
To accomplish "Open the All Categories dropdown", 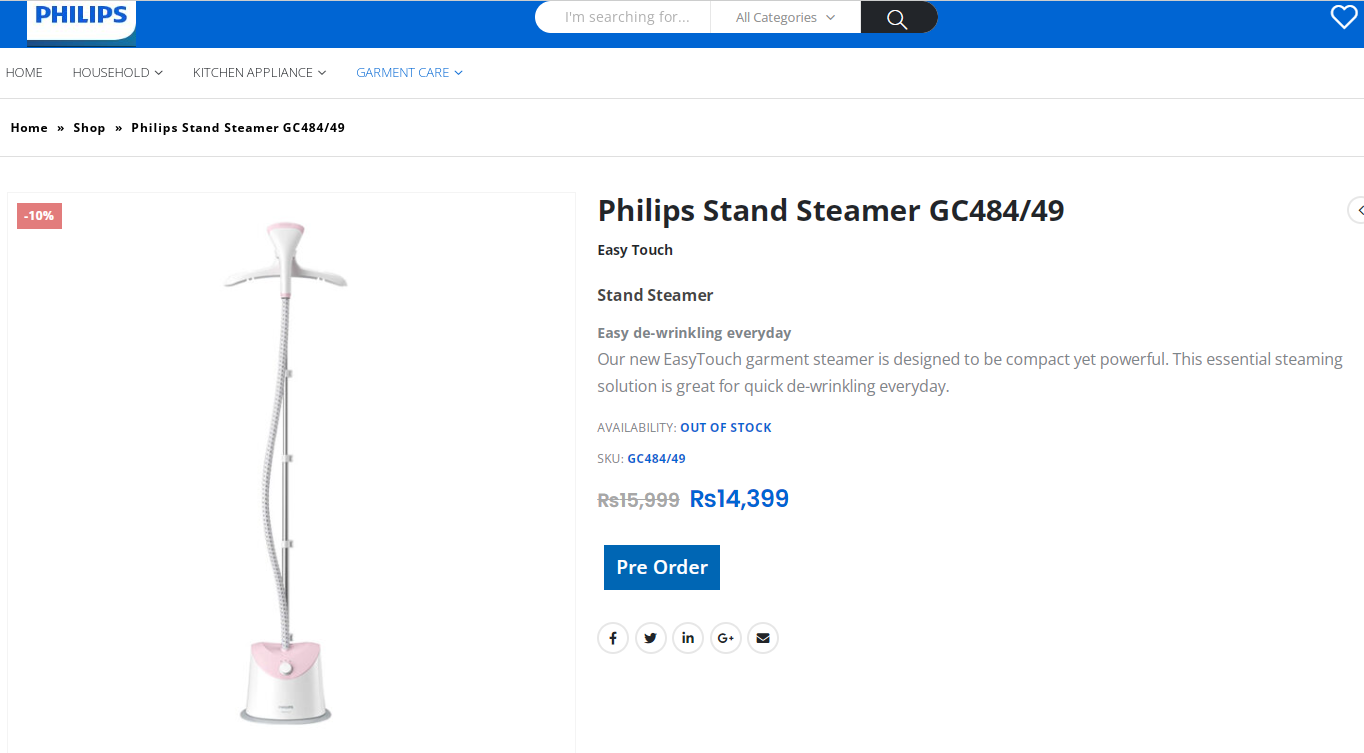I will (x=785, y=18).
